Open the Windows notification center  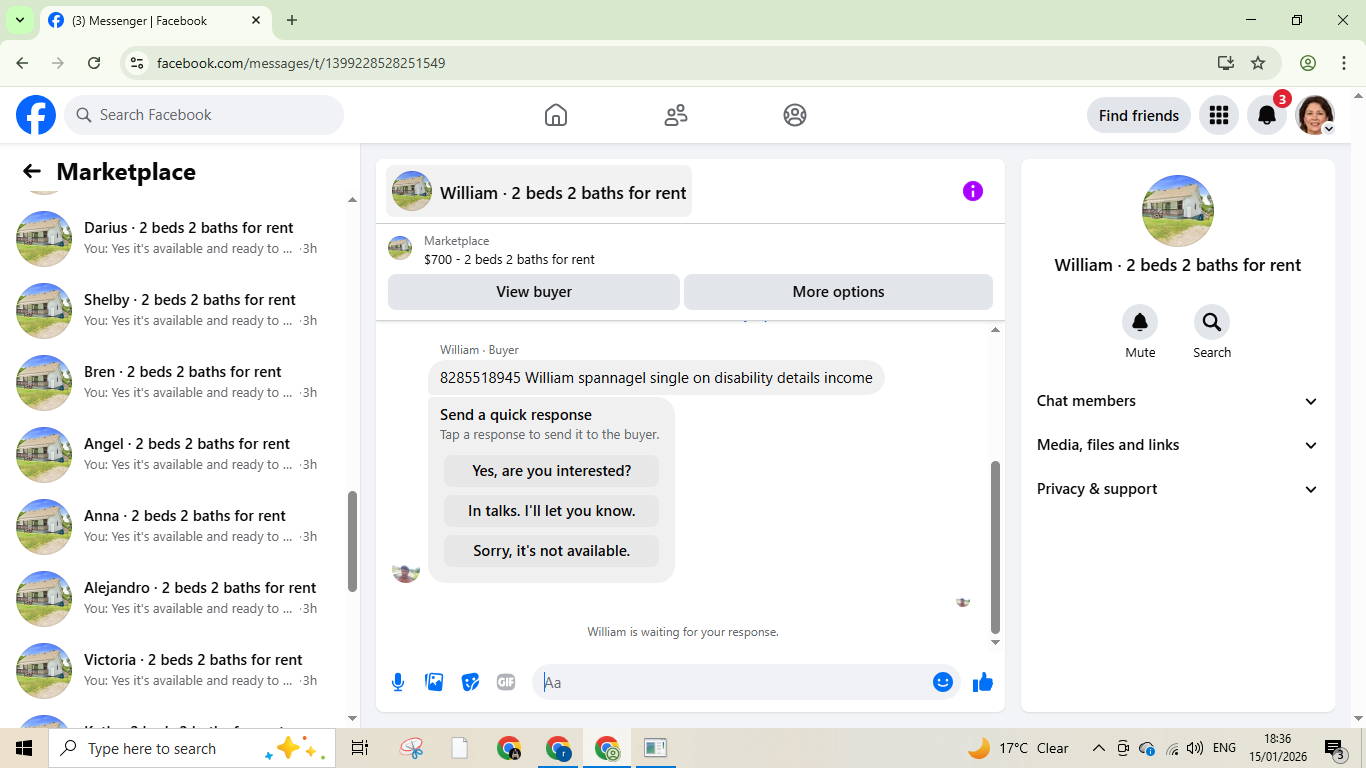[x=1334, y=748]
